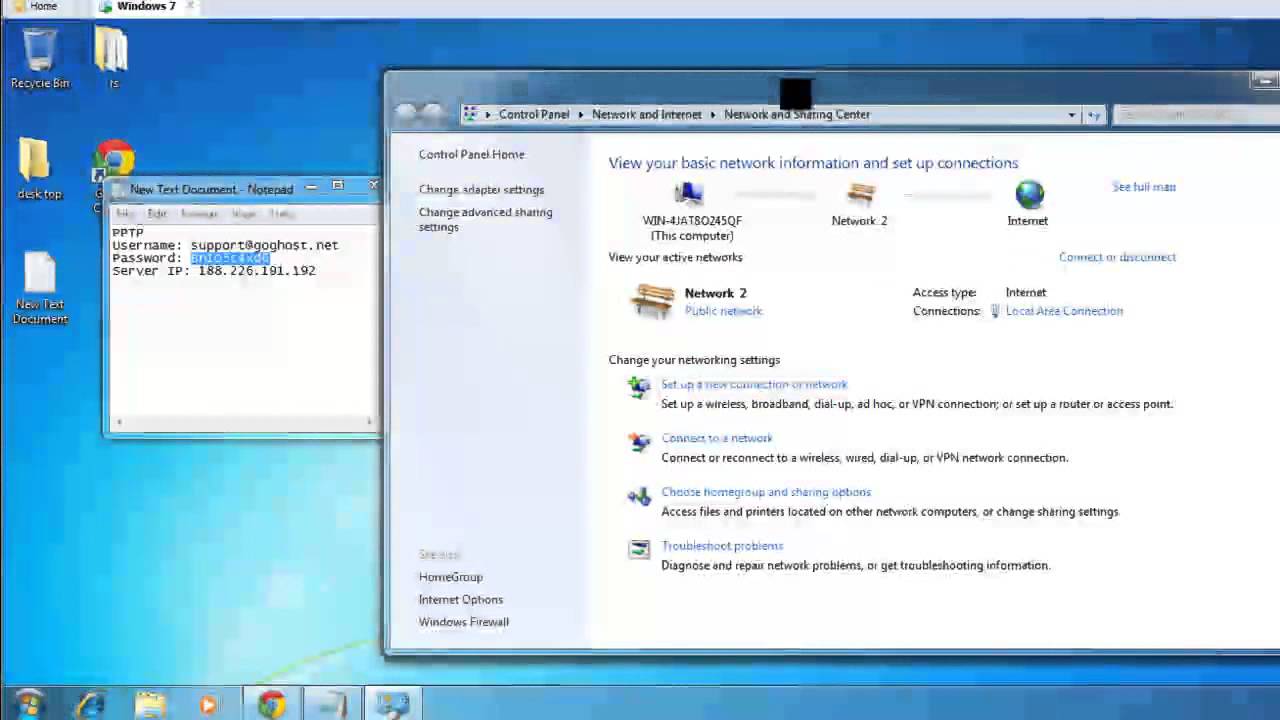This screenshot has height=720, width=1280.
Task: Click Connect to a network link
Action: click(716, 439)
